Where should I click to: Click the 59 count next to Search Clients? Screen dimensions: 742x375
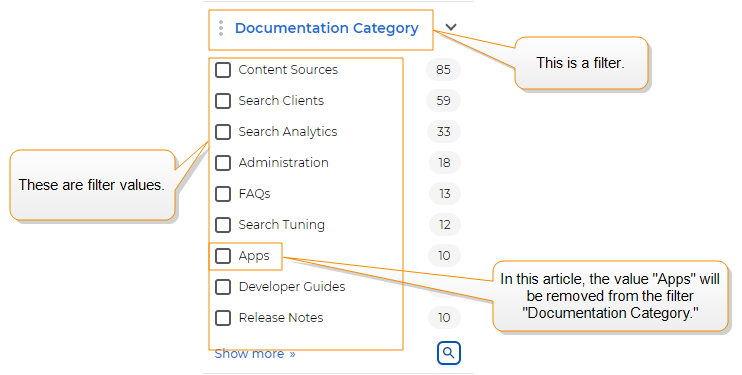tap(443, 101)
